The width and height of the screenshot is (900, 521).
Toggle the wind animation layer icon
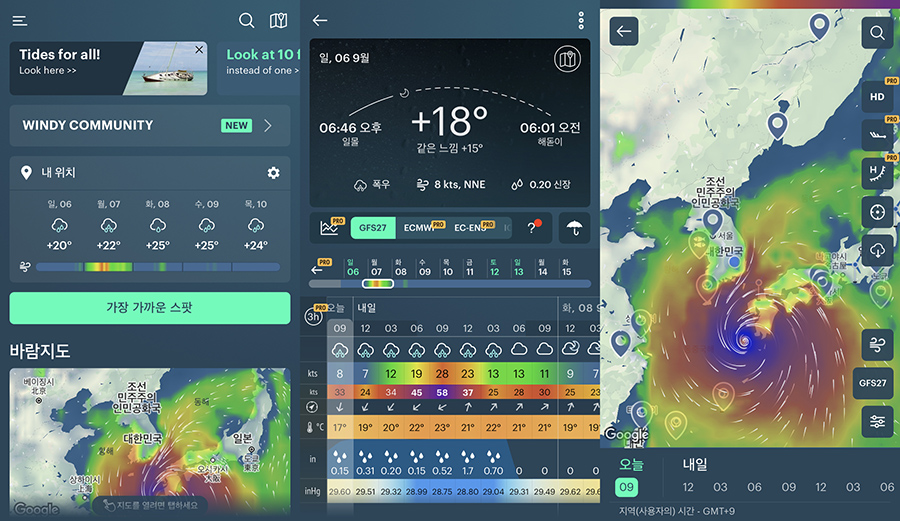pos(877,345)
